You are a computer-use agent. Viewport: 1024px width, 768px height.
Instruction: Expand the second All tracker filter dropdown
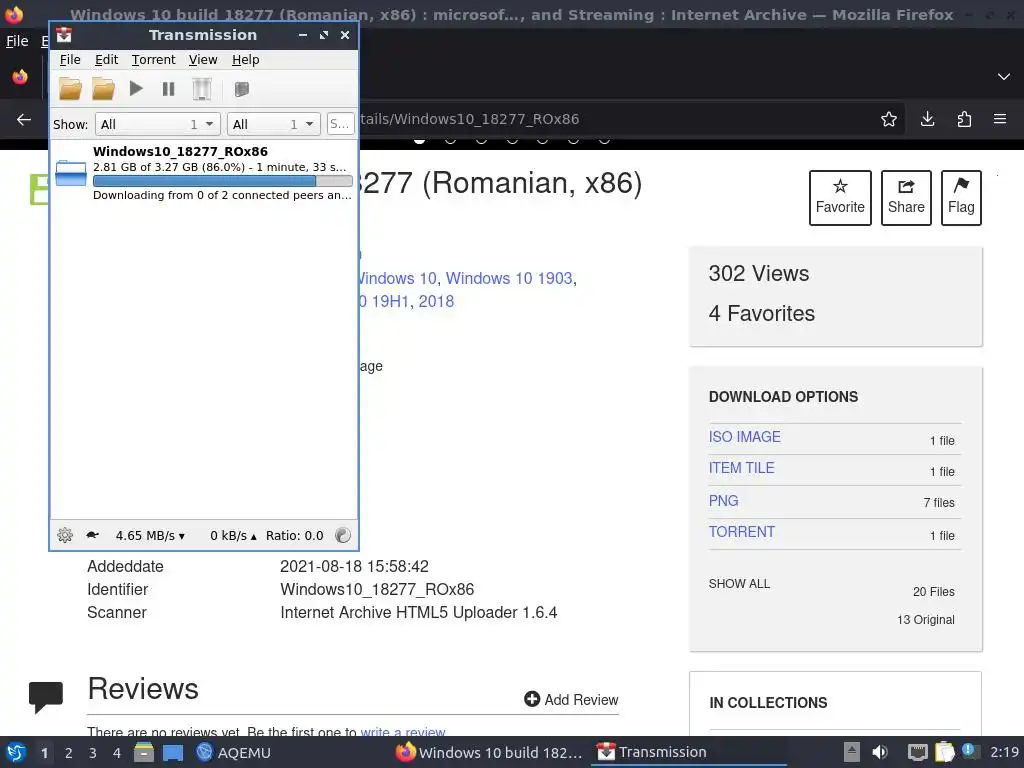pyautogui.click(x=274, y=124)
